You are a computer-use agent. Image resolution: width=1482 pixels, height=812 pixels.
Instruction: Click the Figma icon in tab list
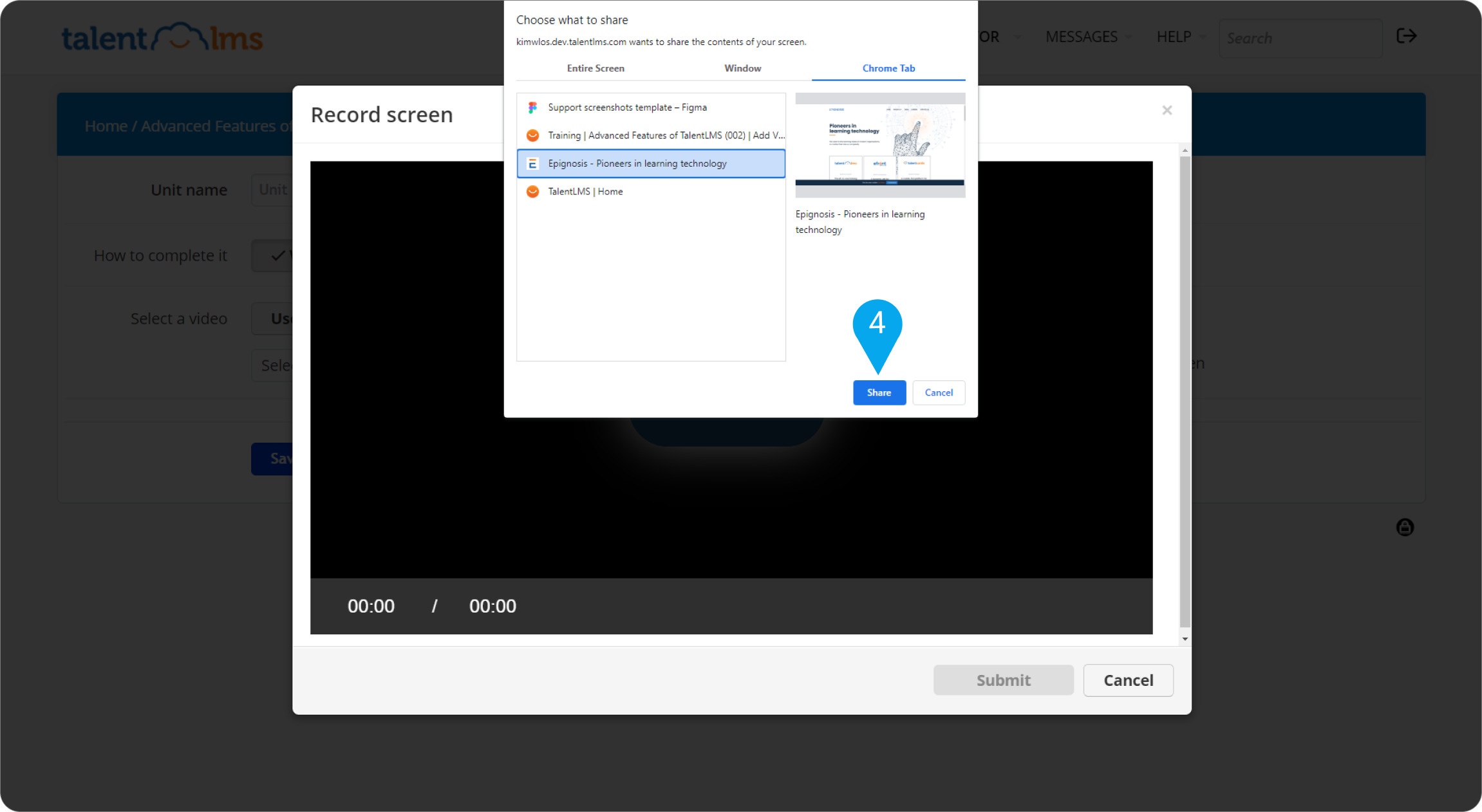[532, 107]
